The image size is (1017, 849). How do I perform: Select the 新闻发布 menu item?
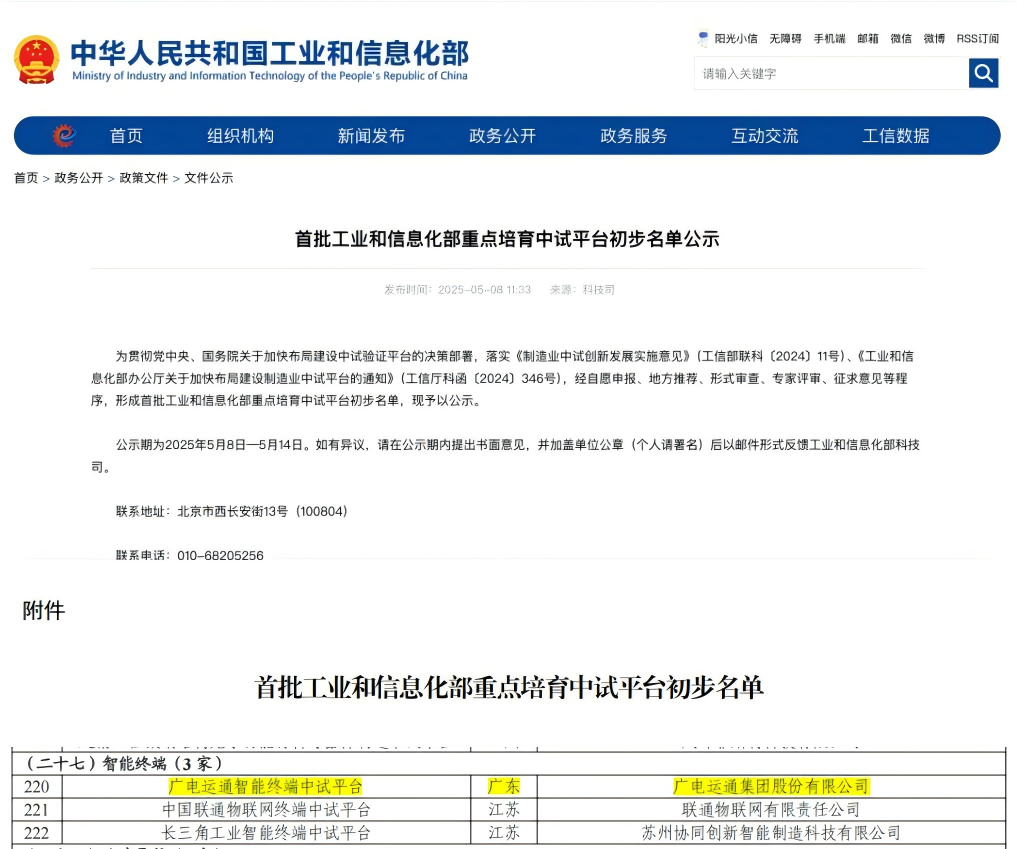pyautogui.click(x=371, y=135)
